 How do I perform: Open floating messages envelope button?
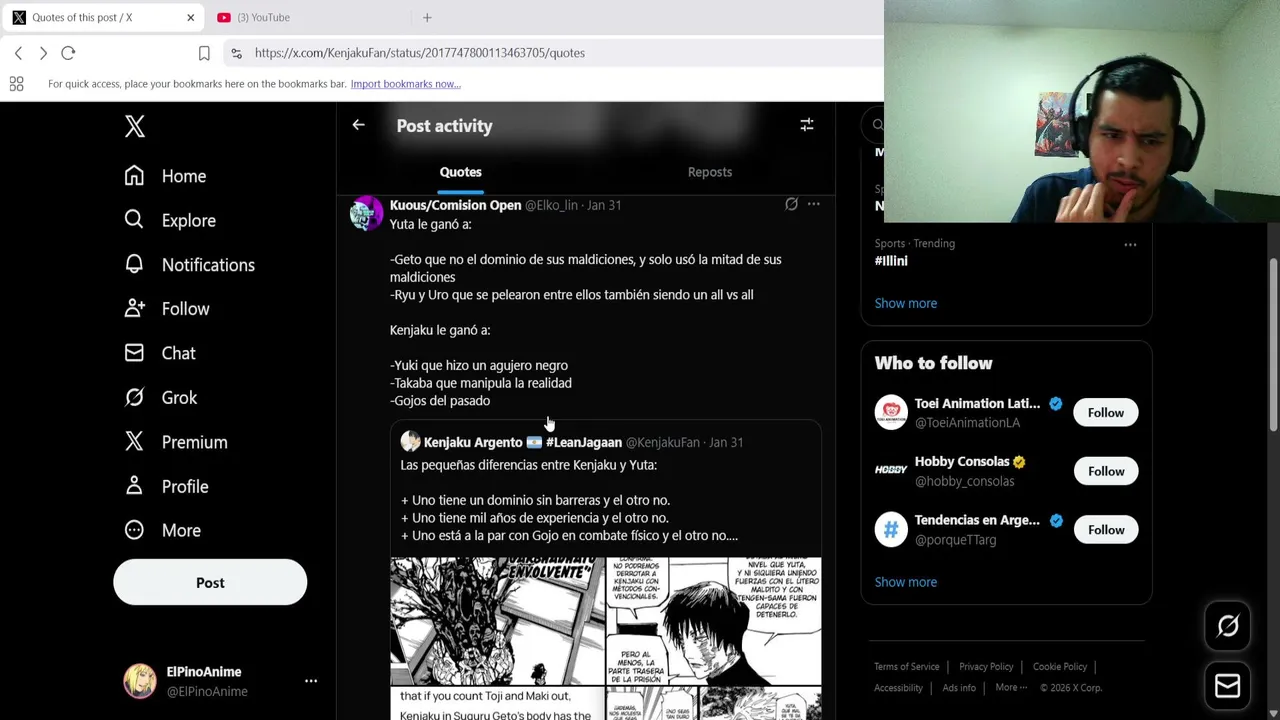point(1228,687)
